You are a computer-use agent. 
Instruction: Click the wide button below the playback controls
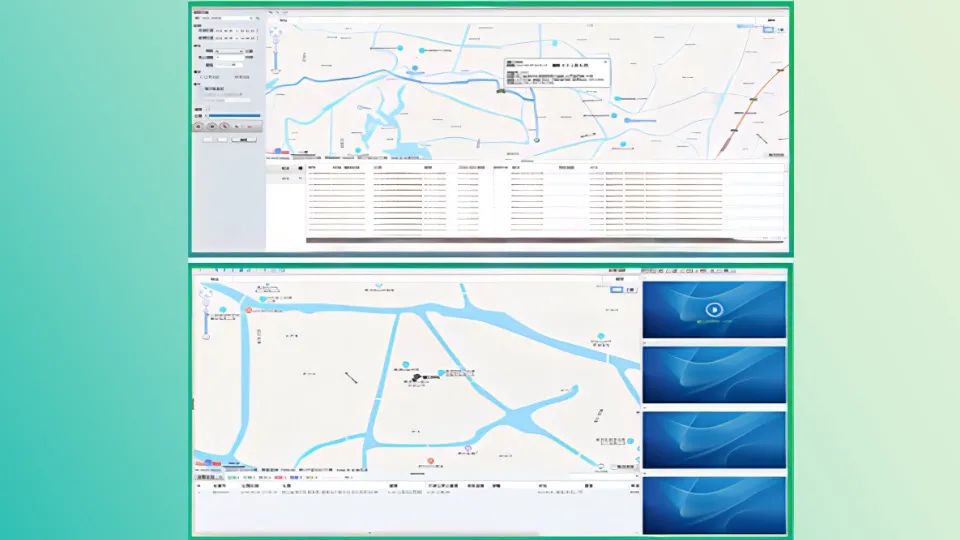[243, 140]
